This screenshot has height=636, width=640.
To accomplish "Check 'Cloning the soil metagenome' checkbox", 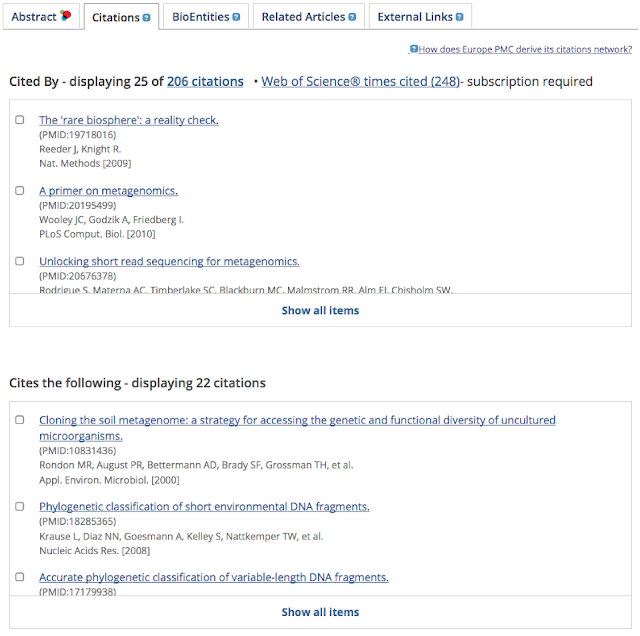I will point(20,420).
